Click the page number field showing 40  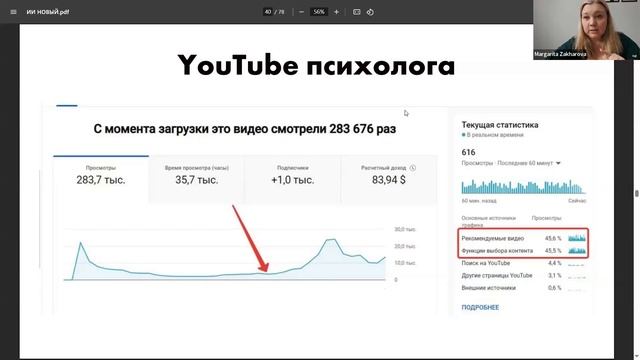pyautogui.click(x=267, y=12)
